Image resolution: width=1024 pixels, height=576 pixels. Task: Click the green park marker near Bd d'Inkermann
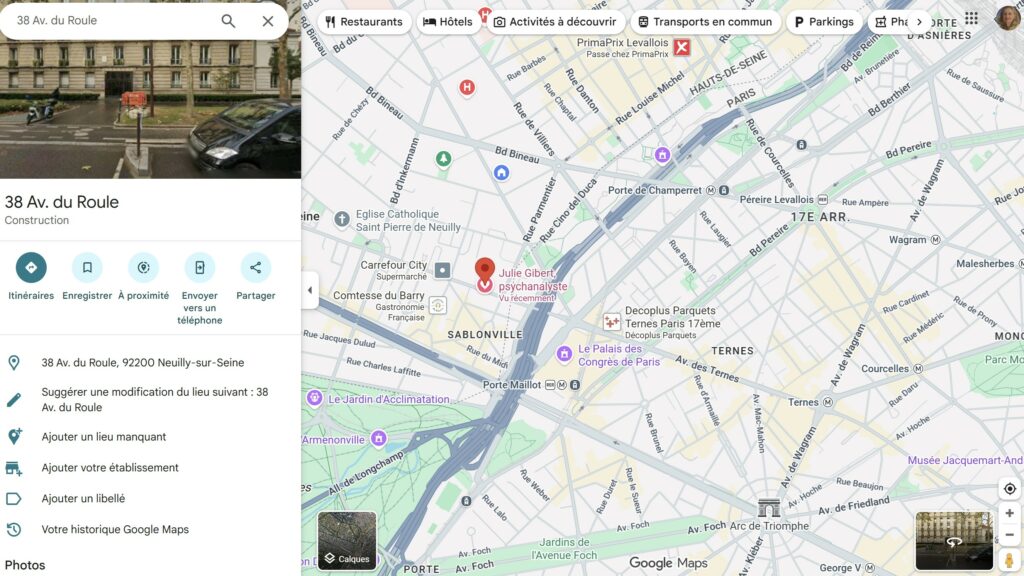(443, 159)
